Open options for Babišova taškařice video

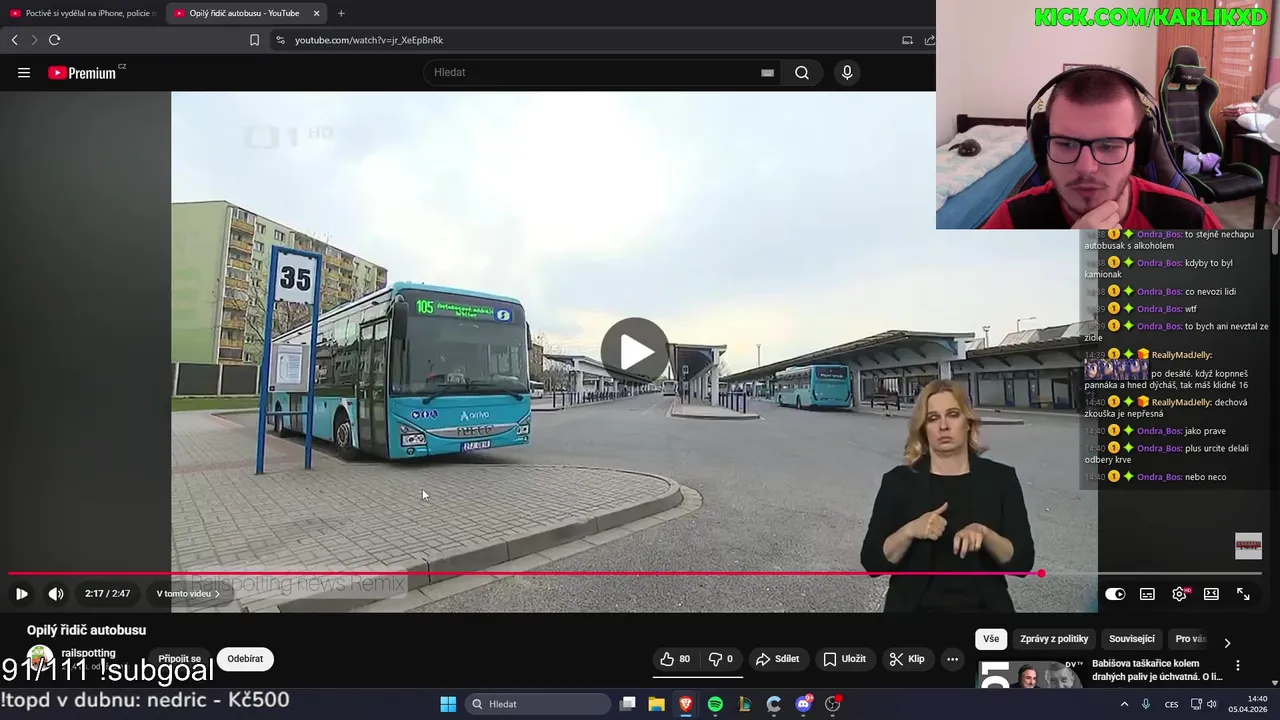[1238, 665]
